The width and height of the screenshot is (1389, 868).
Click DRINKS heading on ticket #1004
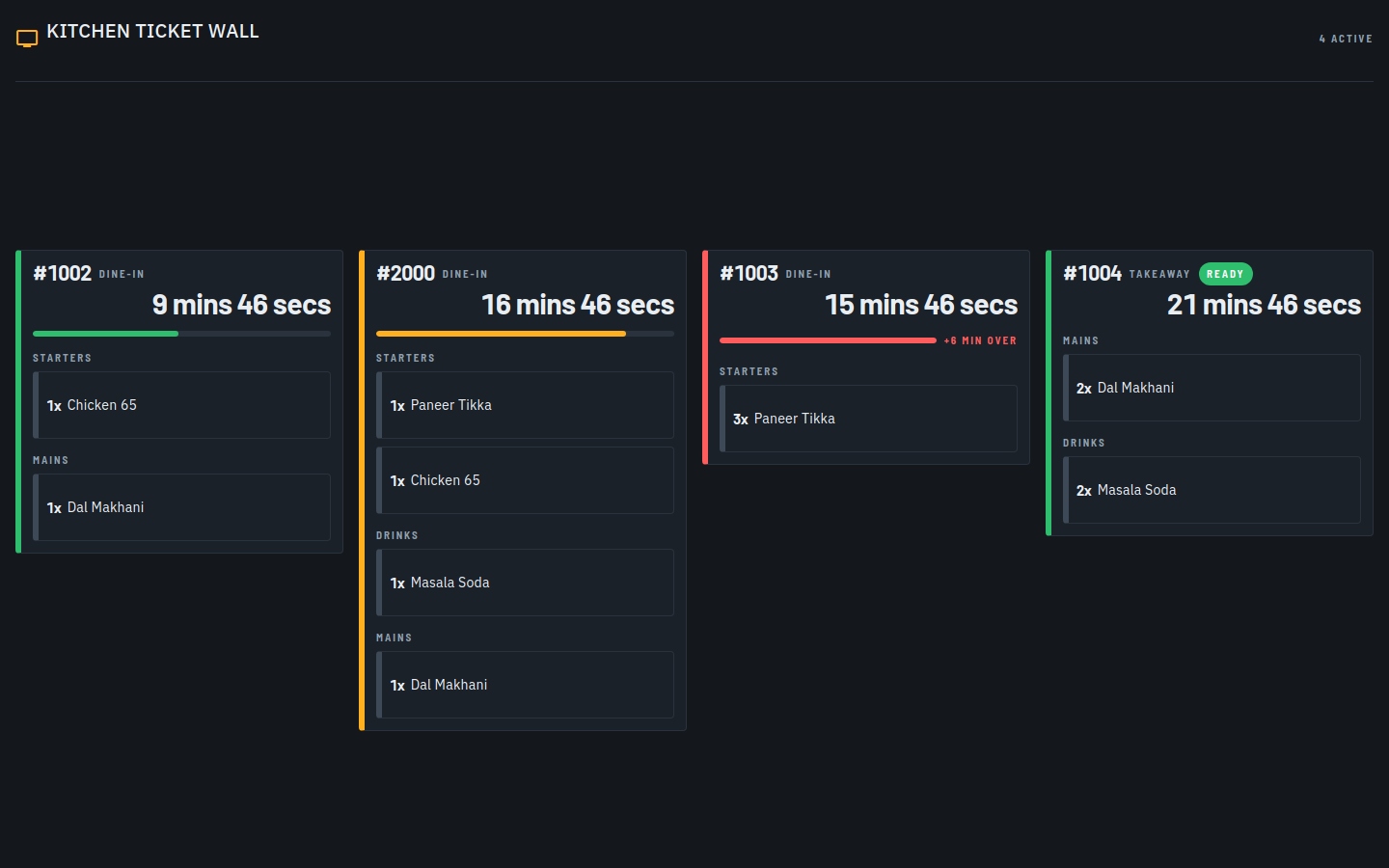(1084, 443)
